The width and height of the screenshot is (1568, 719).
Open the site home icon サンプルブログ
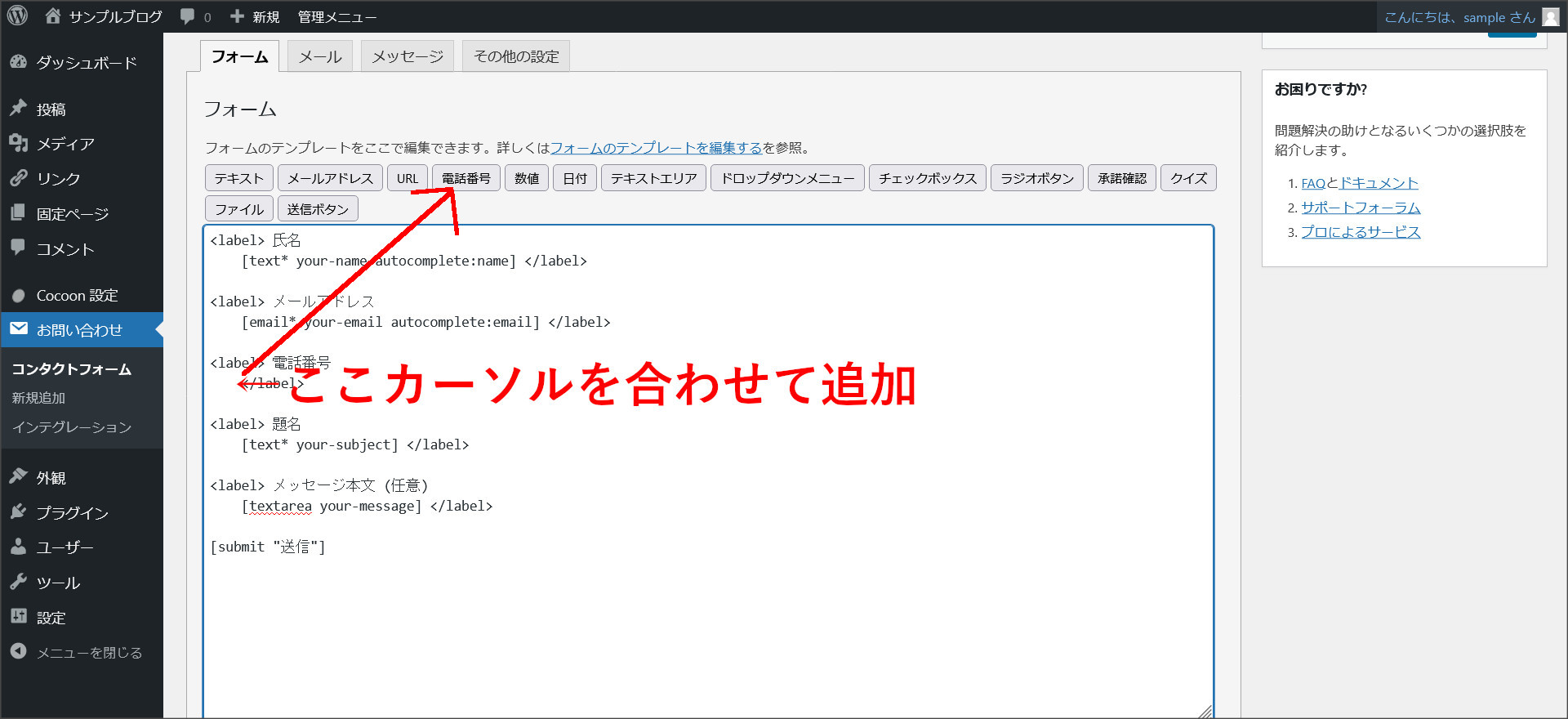coord(54,16)
